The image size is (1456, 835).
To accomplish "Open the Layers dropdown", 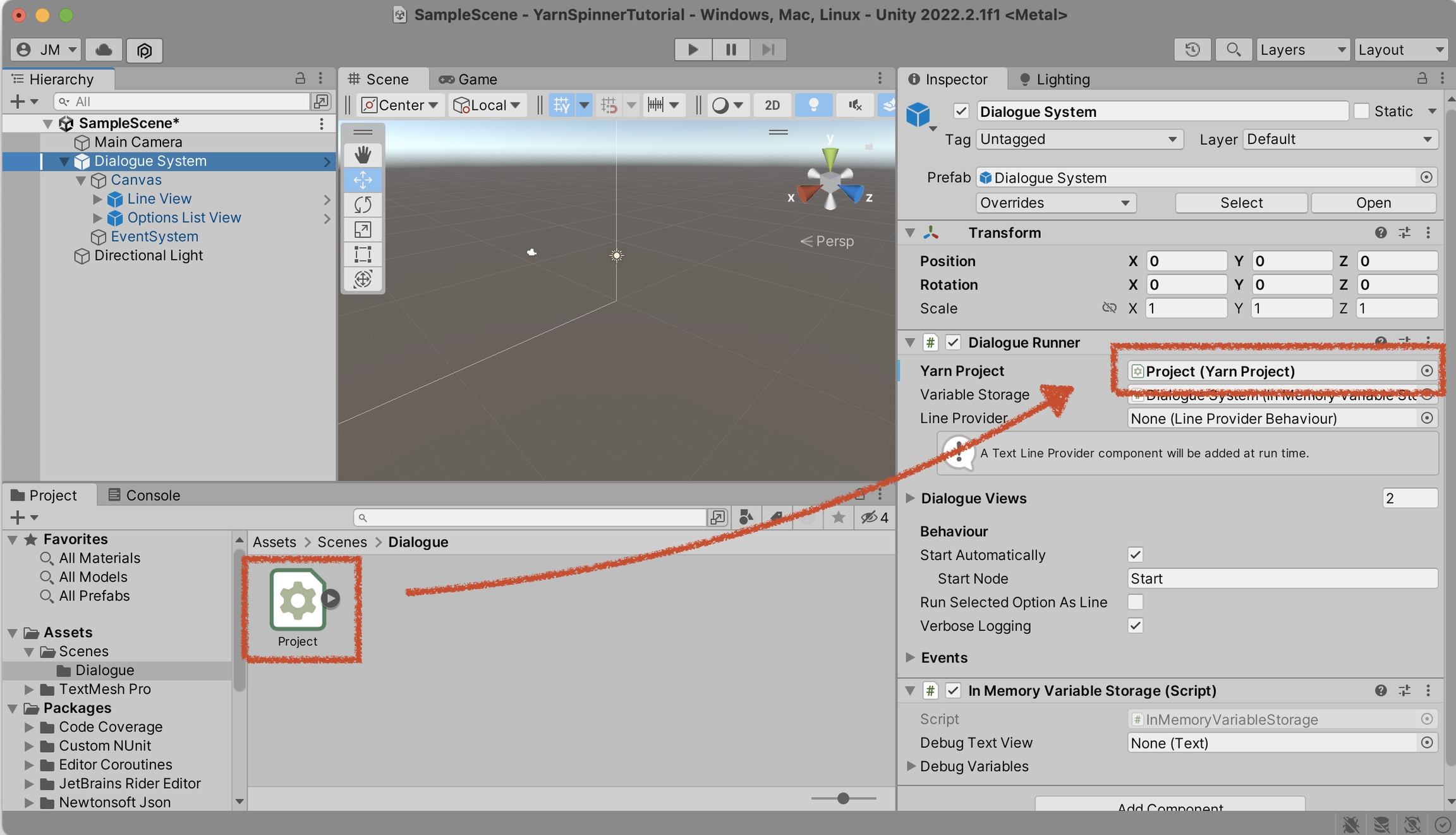I will (x=1302, y=49).
